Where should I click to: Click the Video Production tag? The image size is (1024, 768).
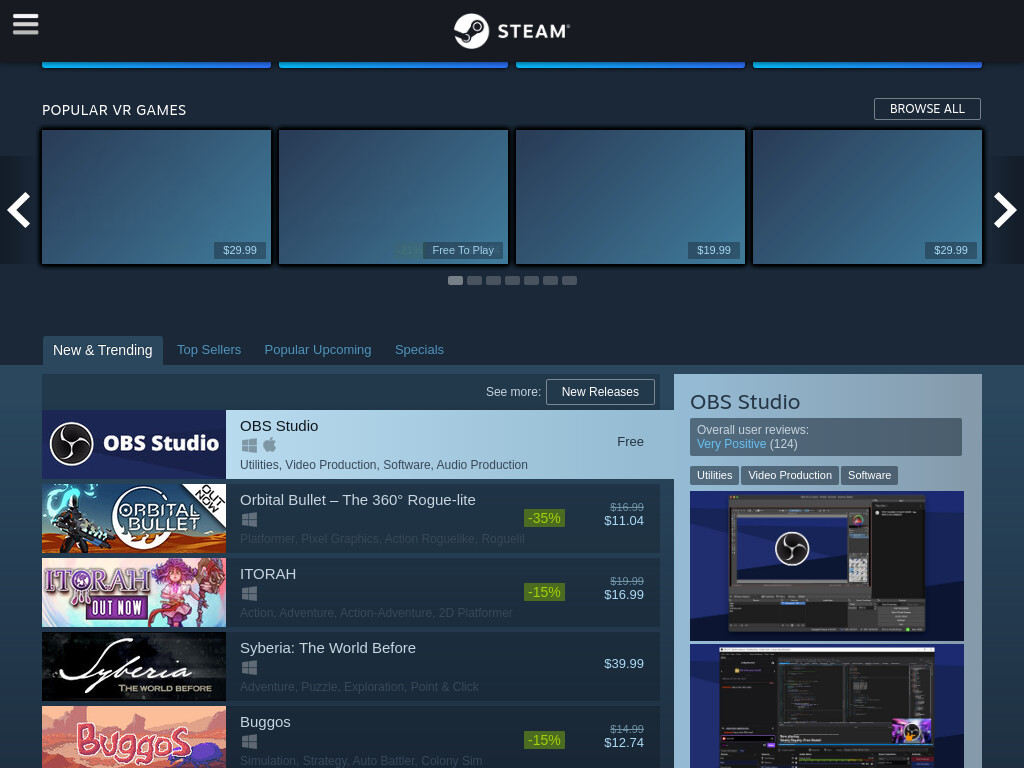(x=790, y=475)
